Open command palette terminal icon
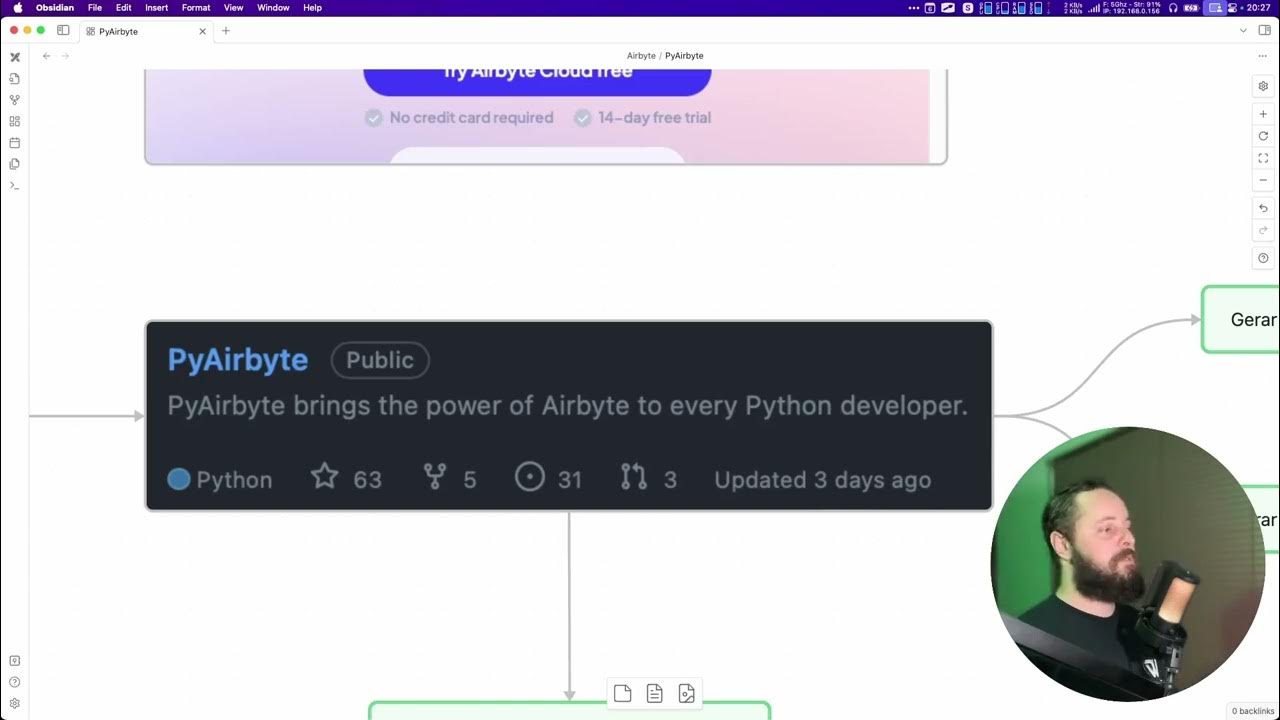 [x=15, y=186]
